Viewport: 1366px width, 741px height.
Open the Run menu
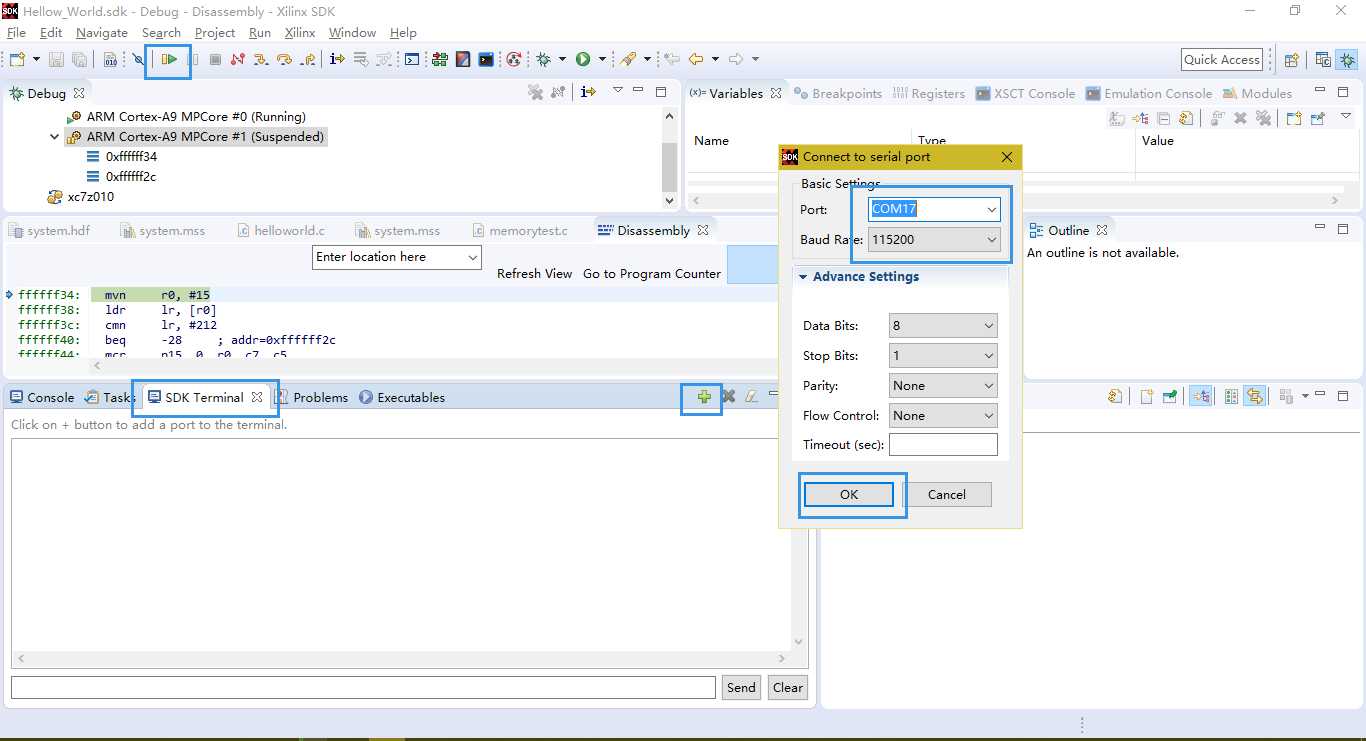(260, 33)
